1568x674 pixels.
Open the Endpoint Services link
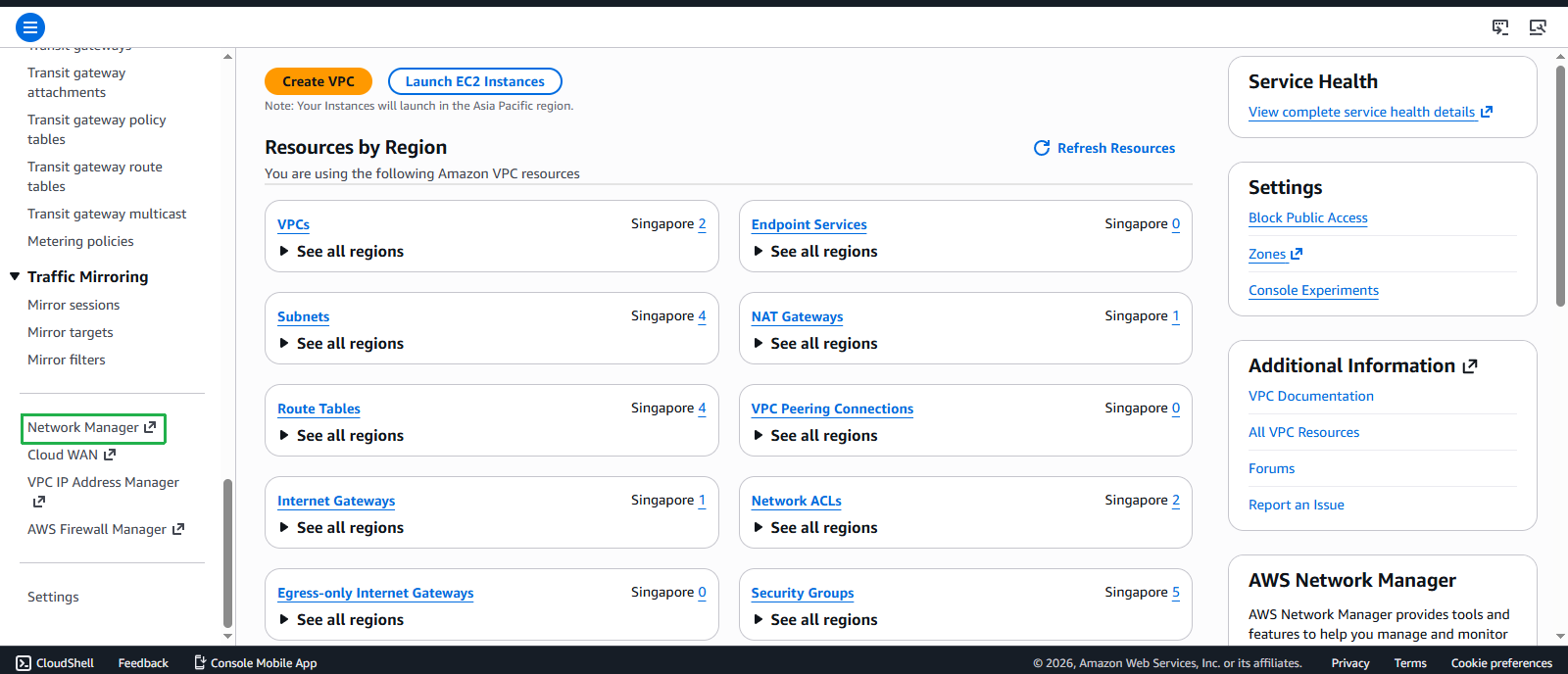click(x=808, y=224)
